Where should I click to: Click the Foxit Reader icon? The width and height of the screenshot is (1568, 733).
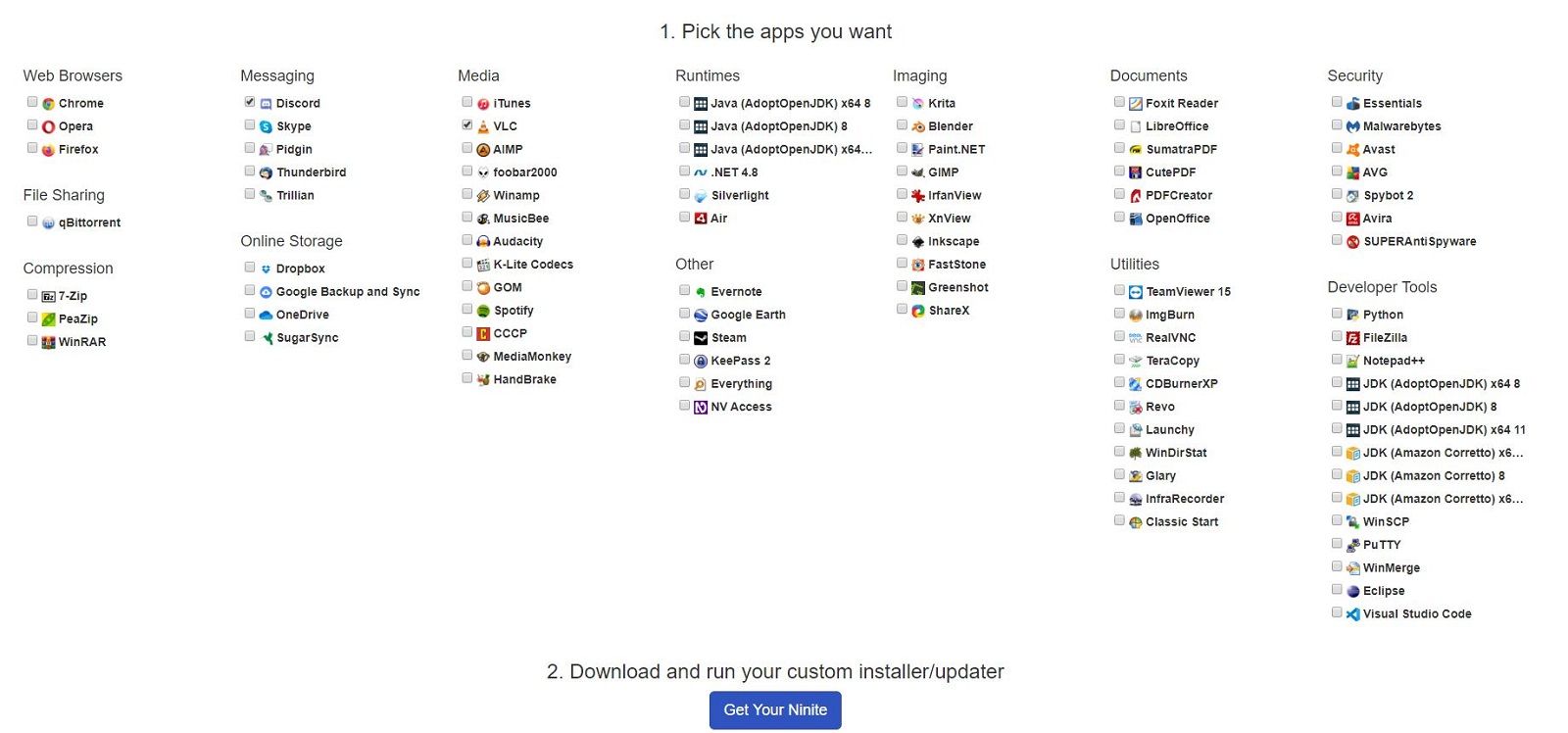[x=1136, y=104]
